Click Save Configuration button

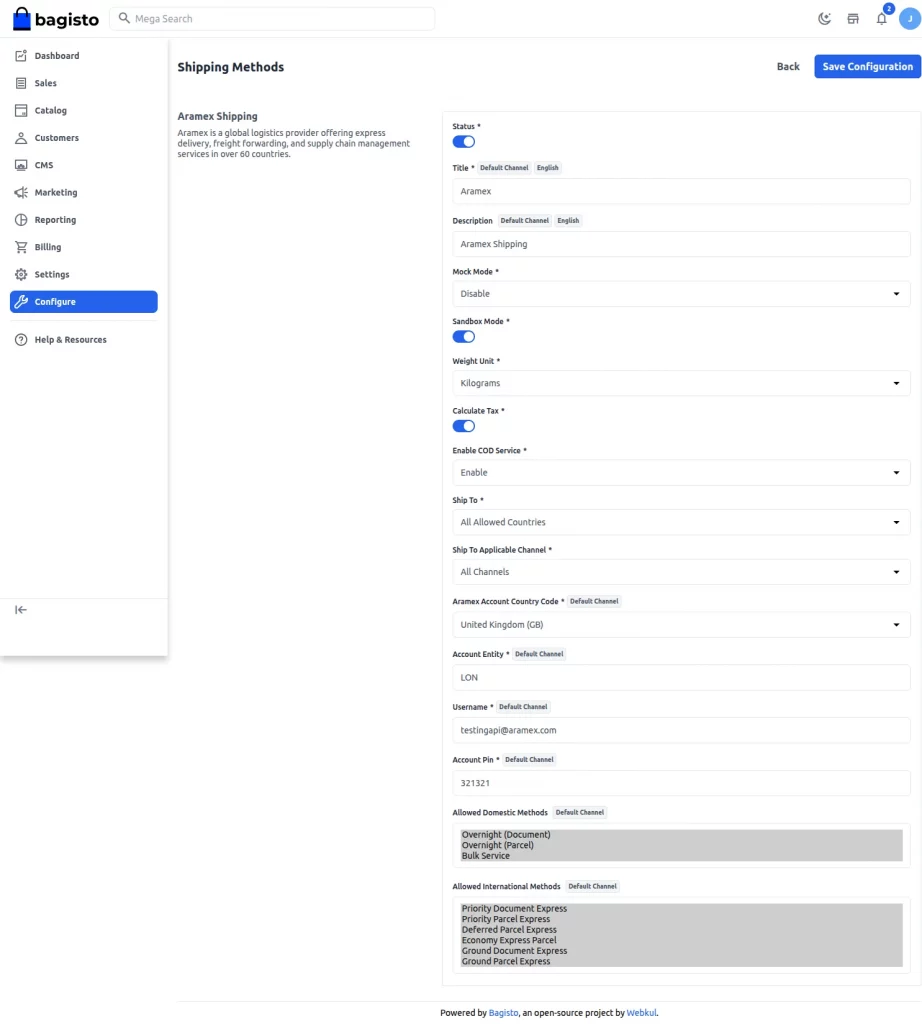click(867, 67)
